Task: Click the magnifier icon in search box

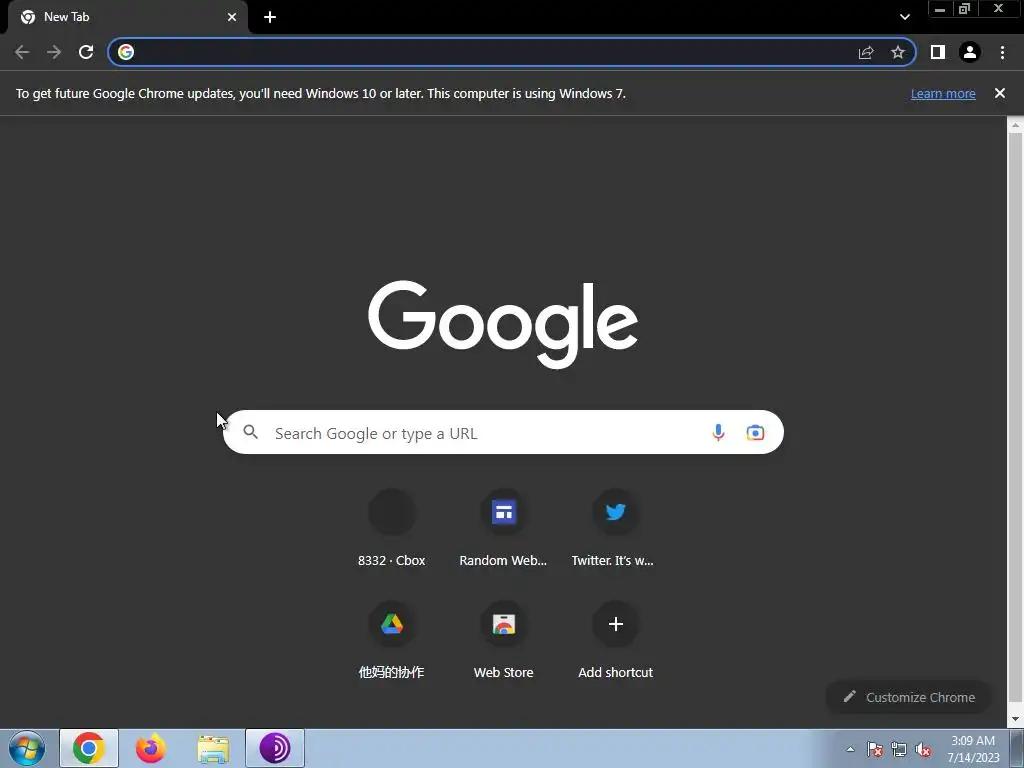Action: [x=251, y=432]
